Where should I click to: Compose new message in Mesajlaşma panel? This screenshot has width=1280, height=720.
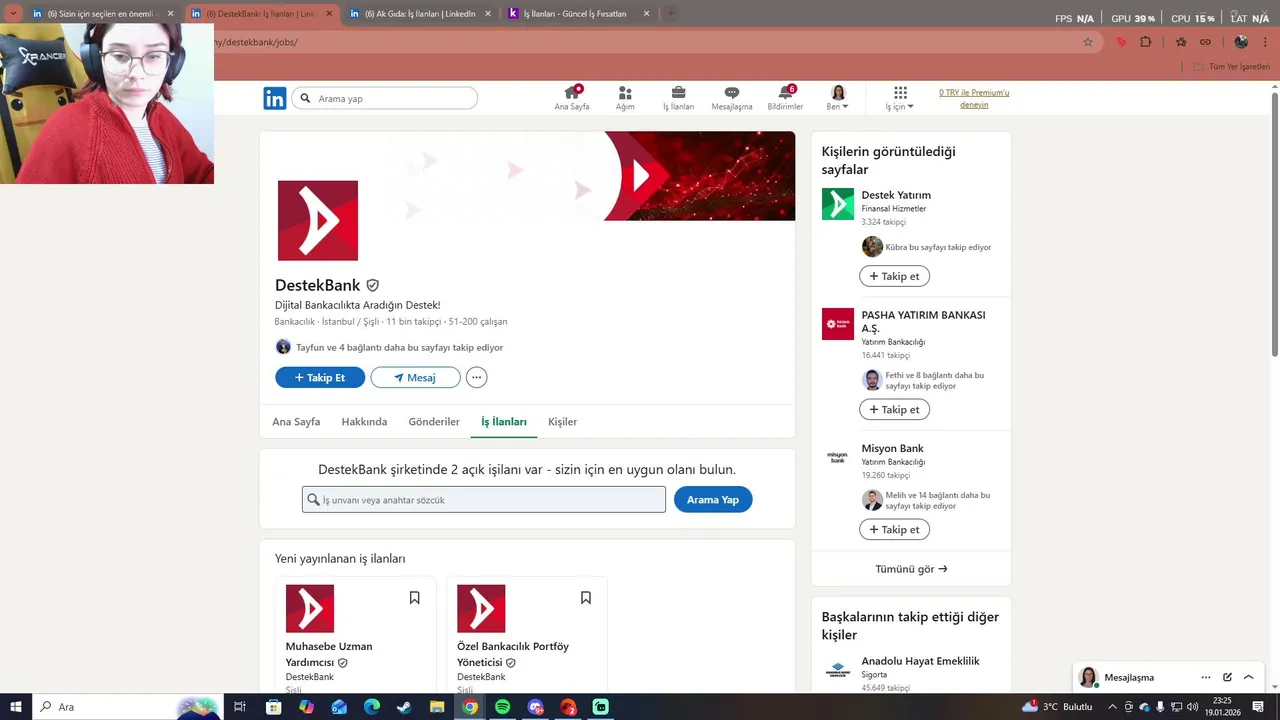click(1227, 677)
